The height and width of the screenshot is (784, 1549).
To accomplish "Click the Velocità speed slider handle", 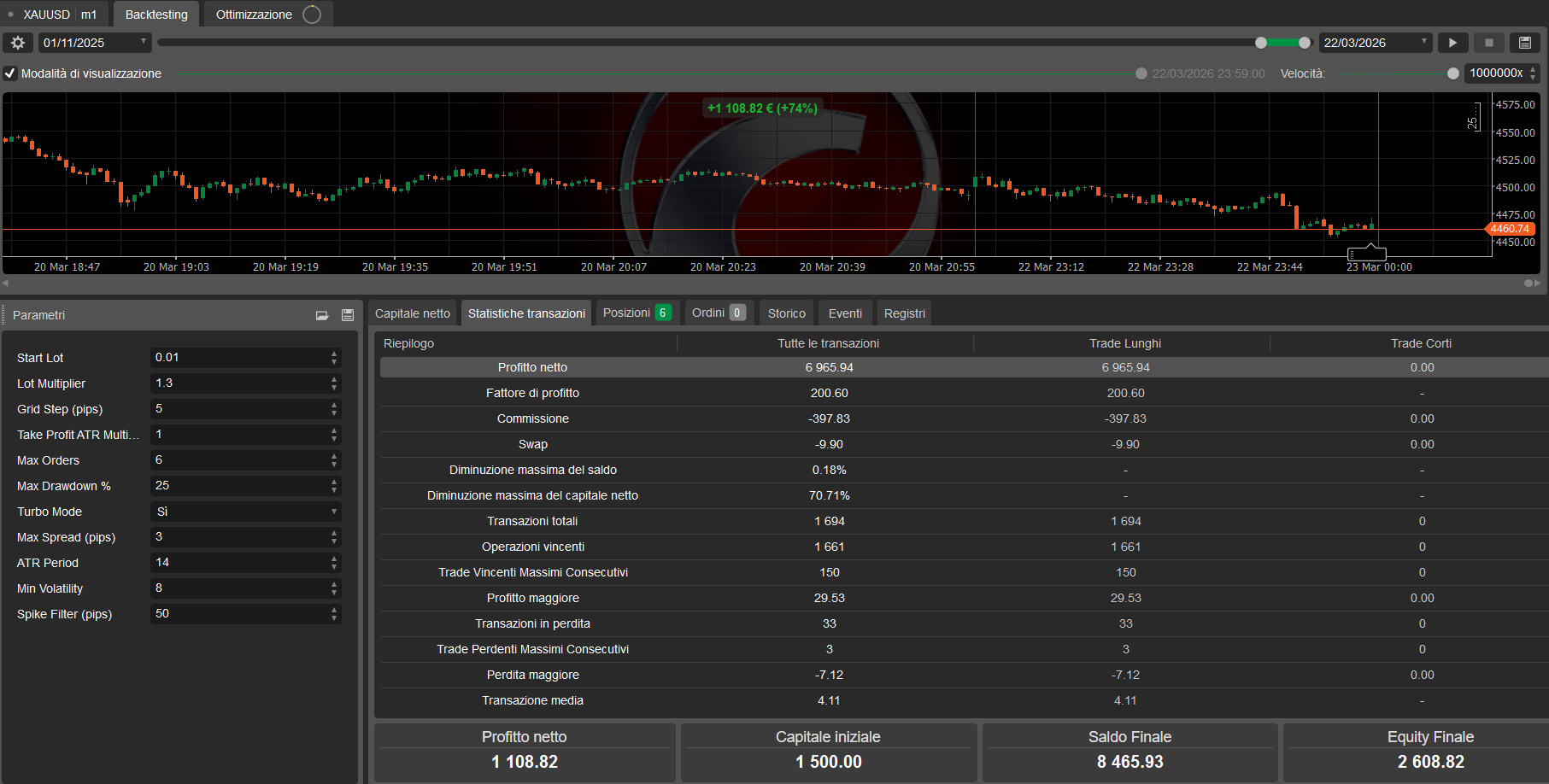I will pyautogui.click(x=1453, y=73).
